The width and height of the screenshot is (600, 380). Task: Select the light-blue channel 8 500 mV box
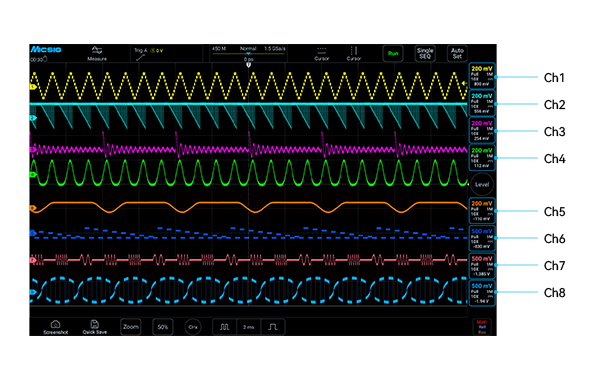coord(482,293)
